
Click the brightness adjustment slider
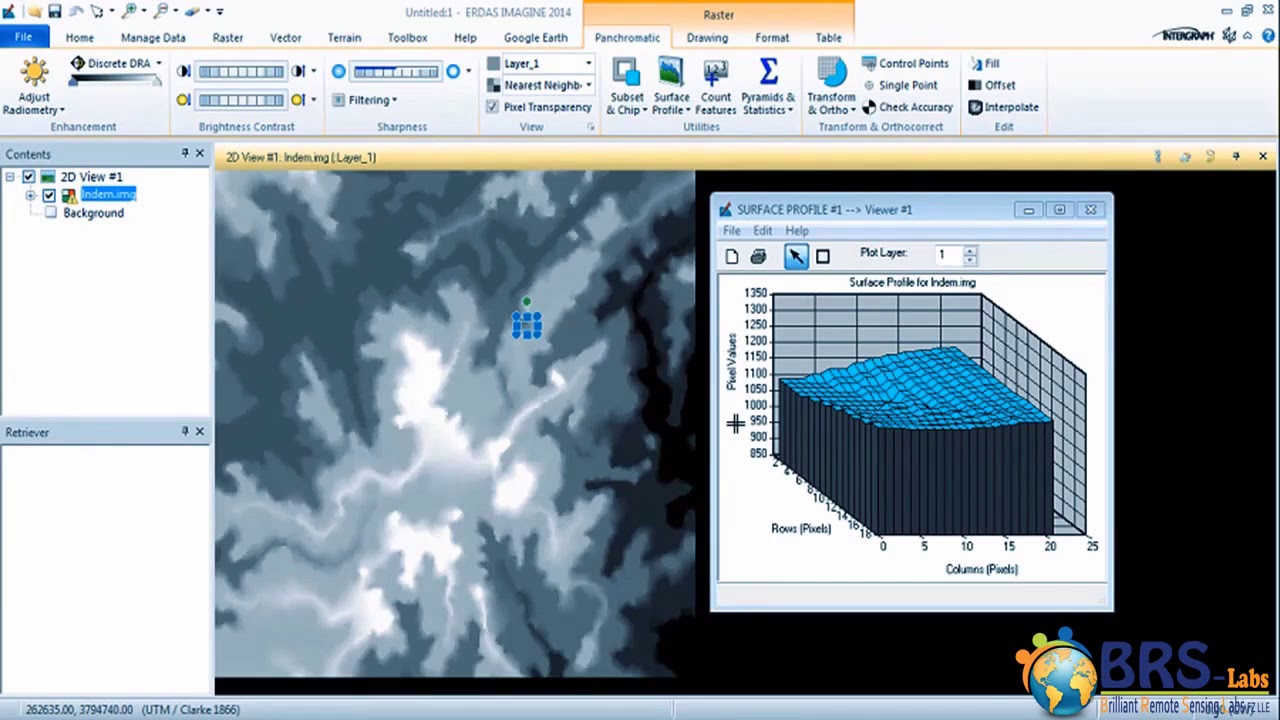tap(241, 99)
